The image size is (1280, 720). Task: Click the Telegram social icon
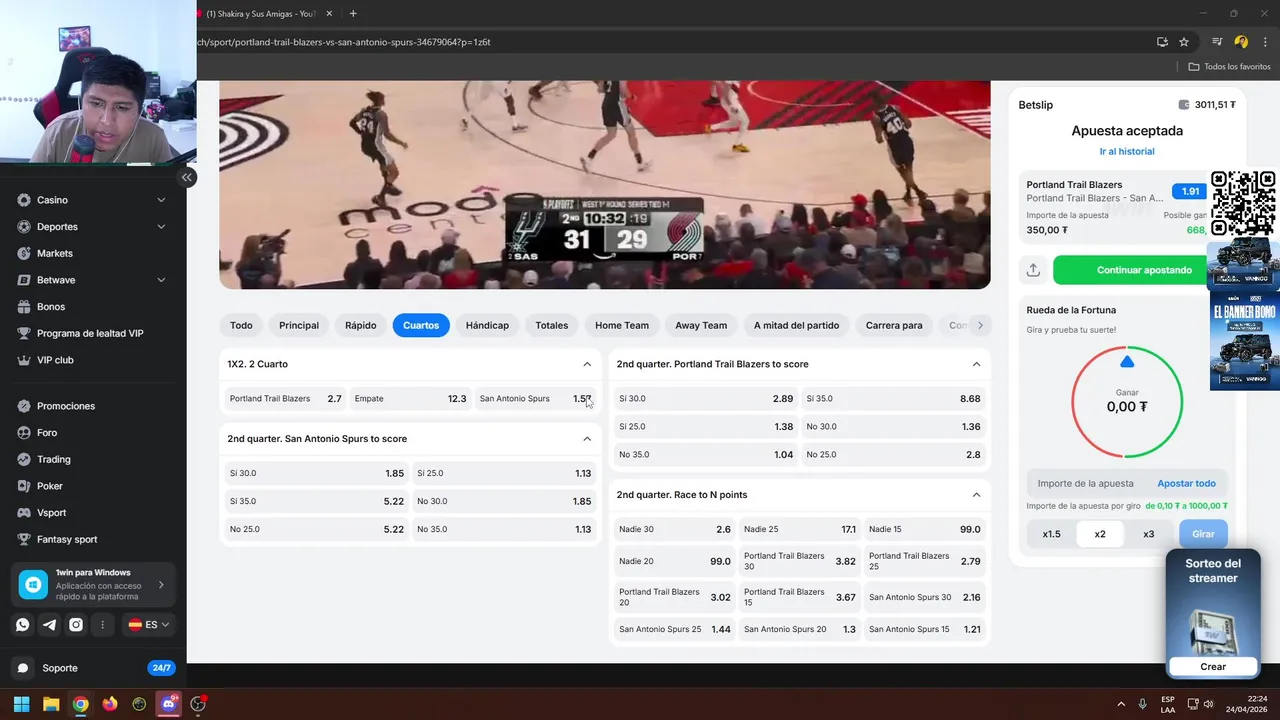click(x=49, y=625)
